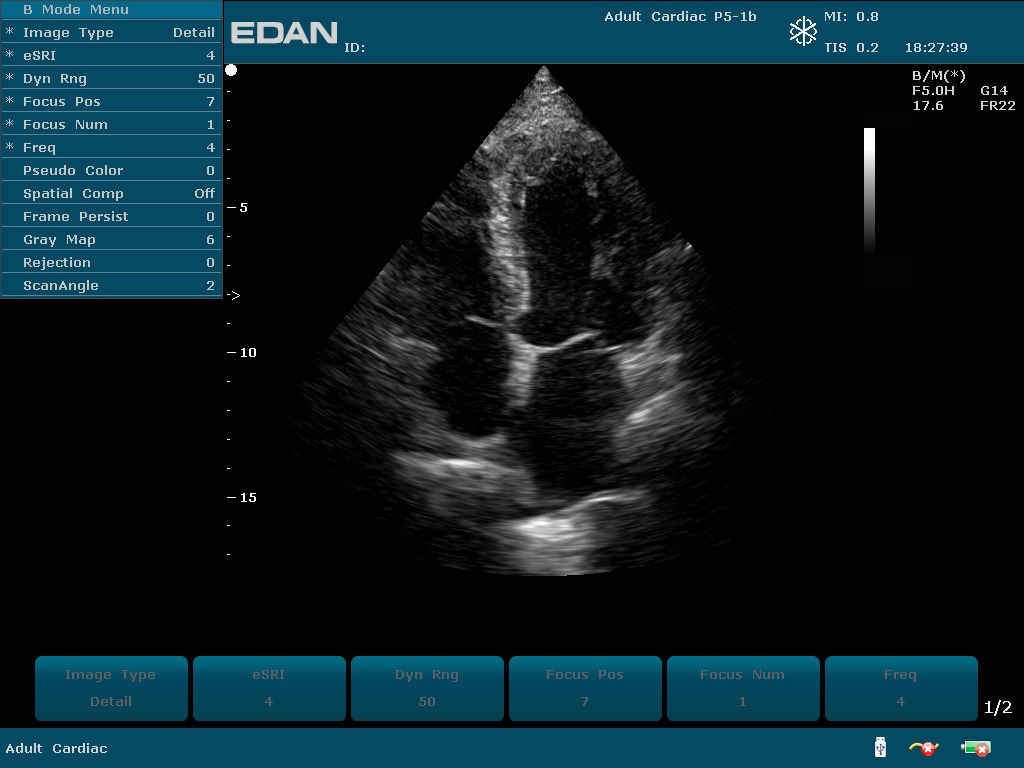Select Rejection item in B Mode menu

coord(111,262)
